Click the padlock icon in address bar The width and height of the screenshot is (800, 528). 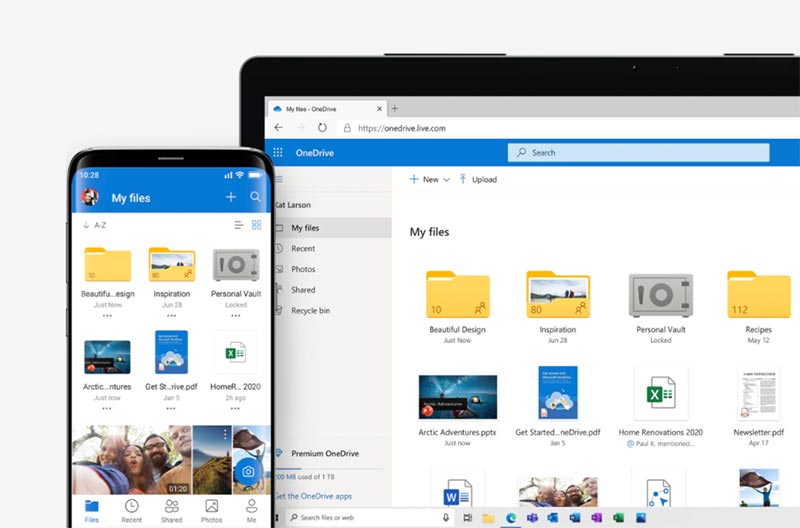click(347, 128)
